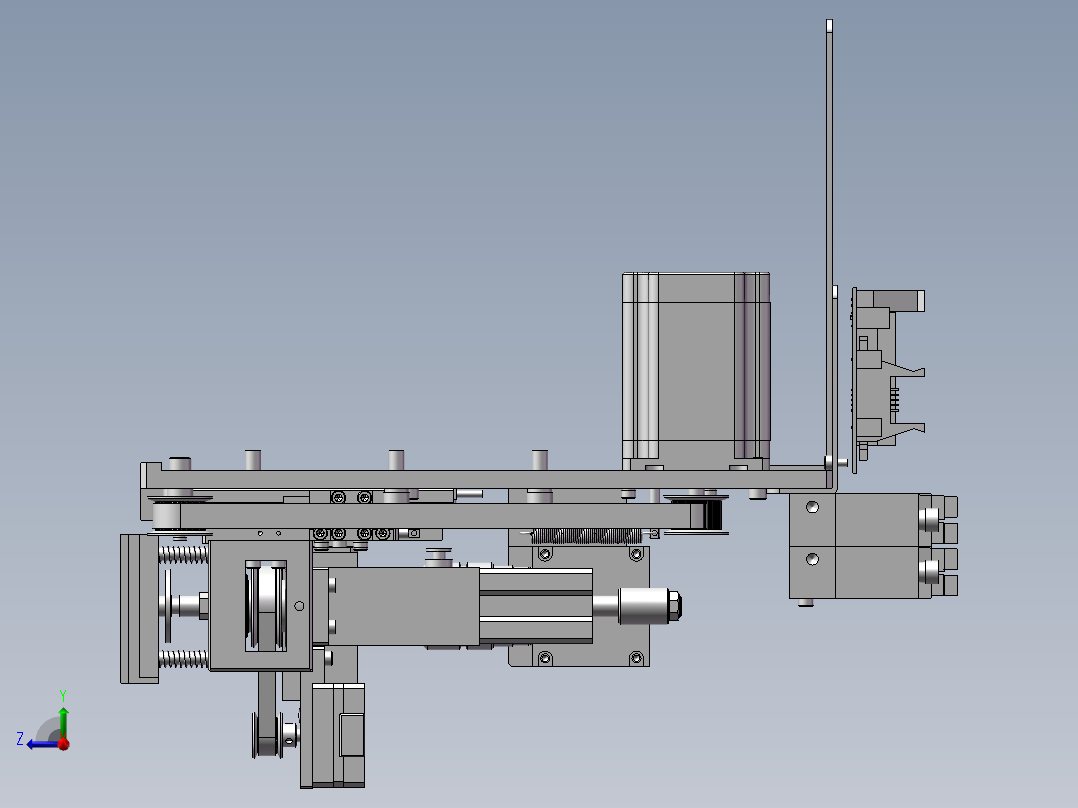Select the grooved roller wheel inside bracket
Image resolution: width=1078 pixels, height=808 pixels.
tap(265, 606)
